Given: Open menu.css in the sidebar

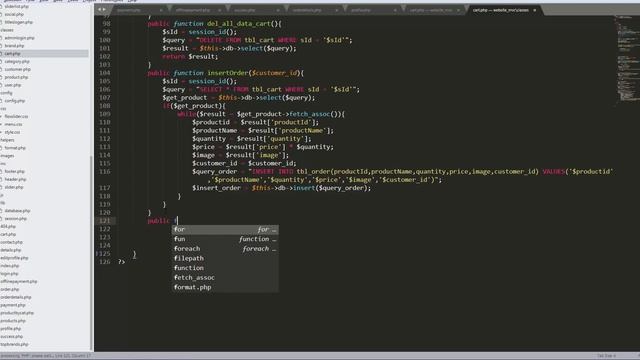Looking at the screenshot, I should [x=13, y=124].
